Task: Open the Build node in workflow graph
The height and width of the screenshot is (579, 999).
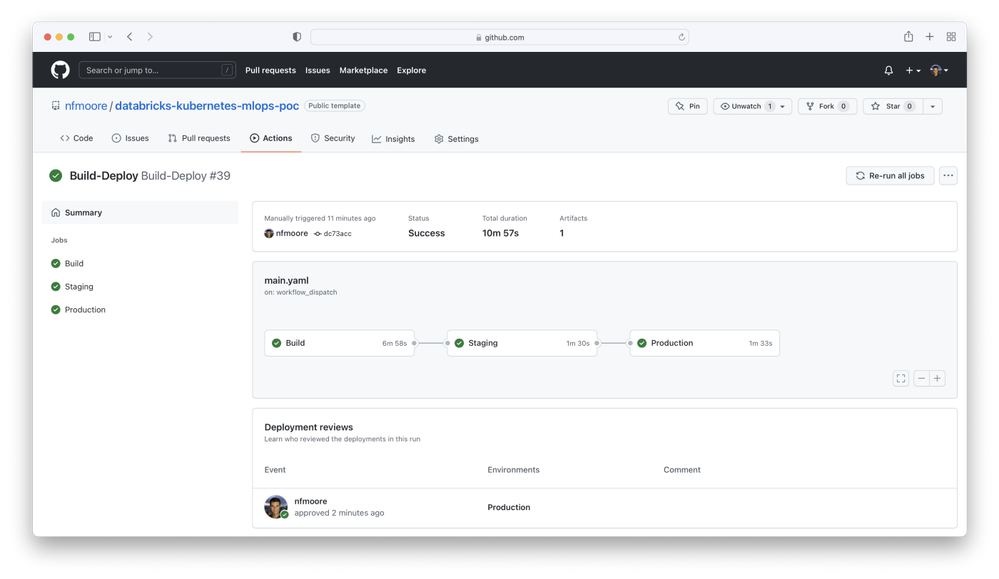Action: click(340, 343)
